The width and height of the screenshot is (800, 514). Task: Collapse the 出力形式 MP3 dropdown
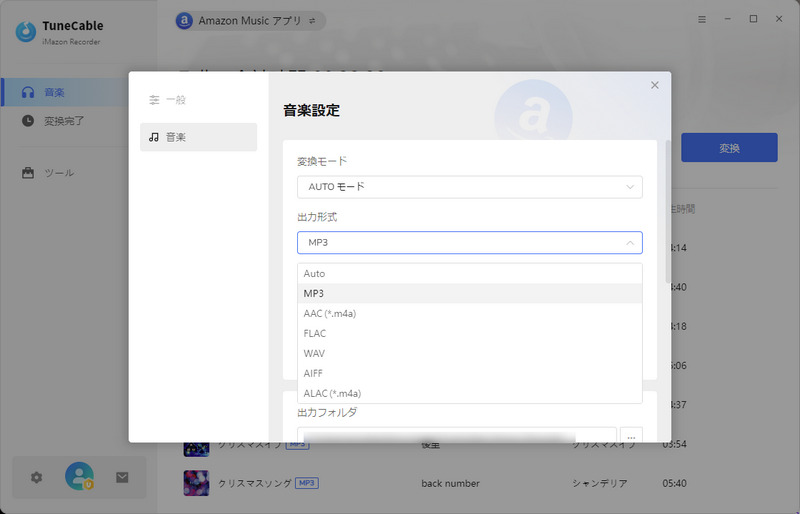click(x=469, y=242)
